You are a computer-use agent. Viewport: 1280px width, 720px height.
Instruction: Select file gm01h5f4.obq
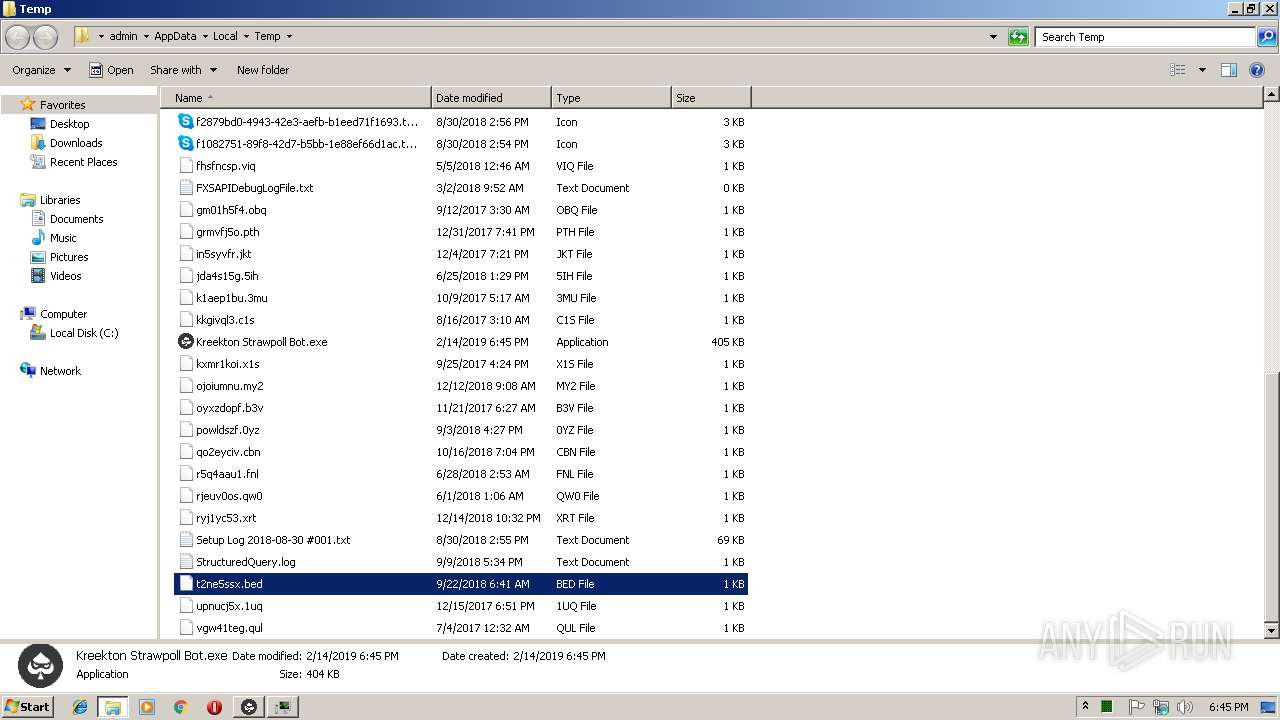(461, 210)
